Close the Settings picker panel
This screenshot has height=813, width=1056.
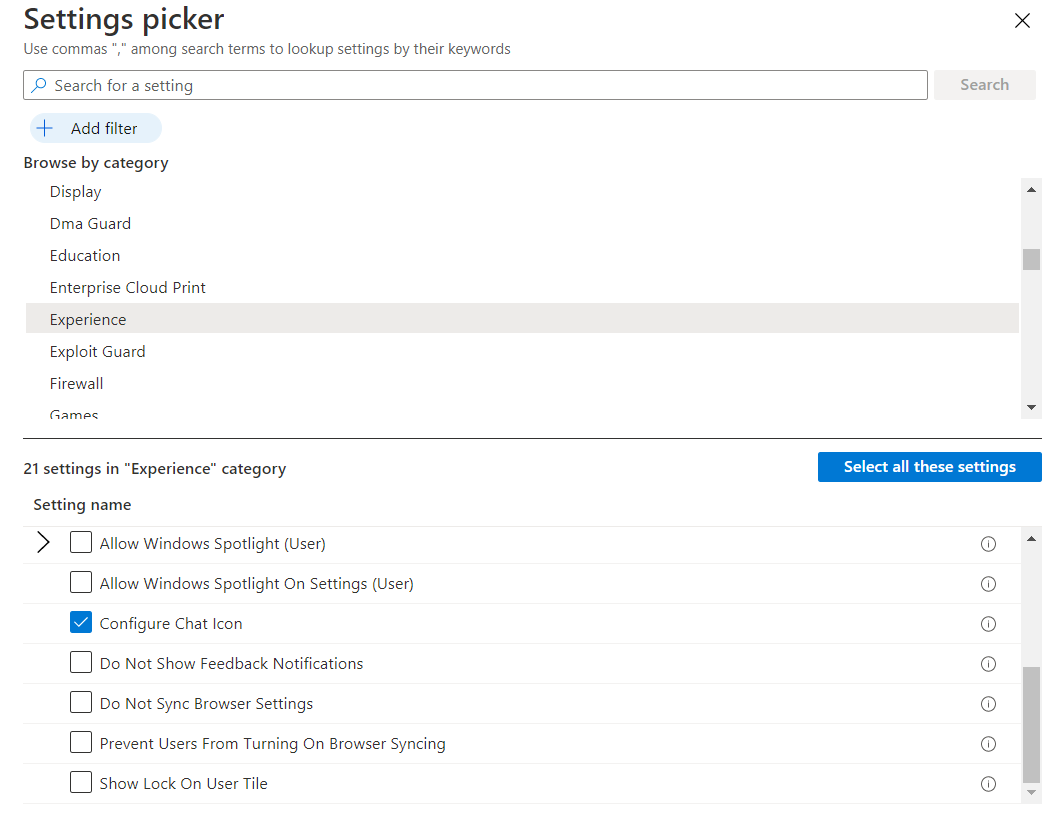pos(1022,21)
